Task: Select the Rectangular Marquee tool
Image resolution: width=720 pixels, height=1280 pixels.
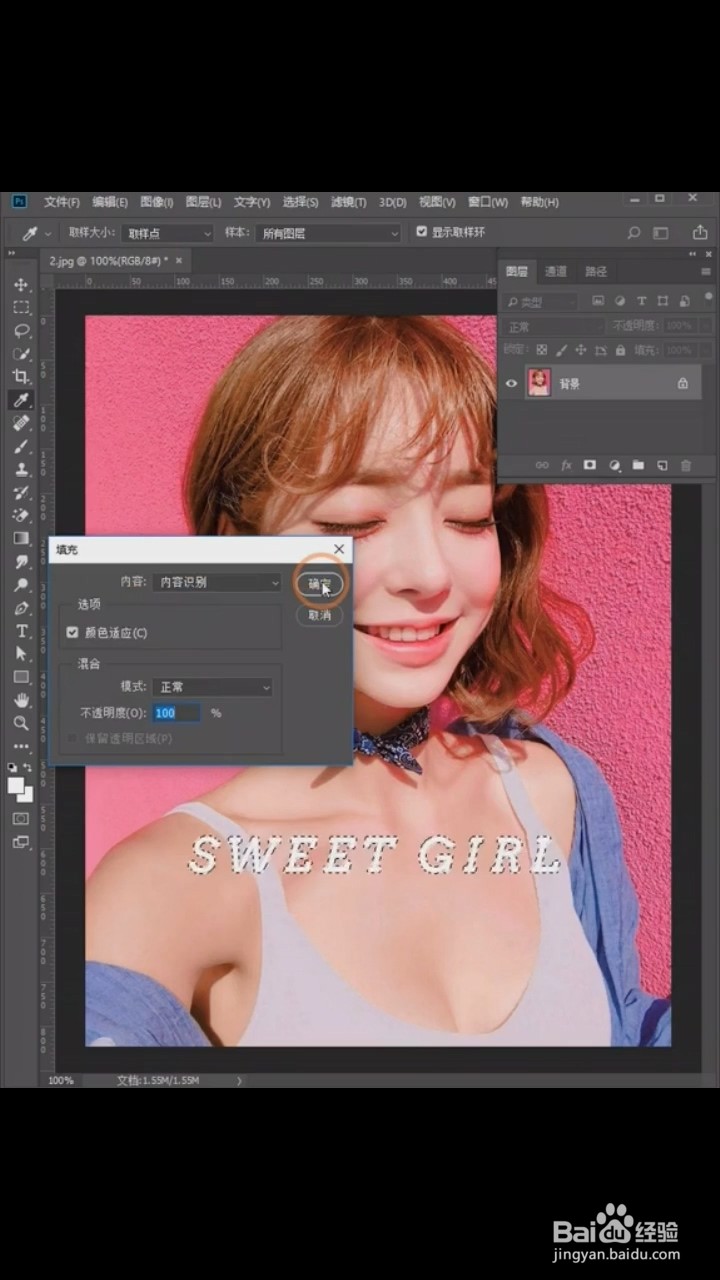Action: point(21,308)
